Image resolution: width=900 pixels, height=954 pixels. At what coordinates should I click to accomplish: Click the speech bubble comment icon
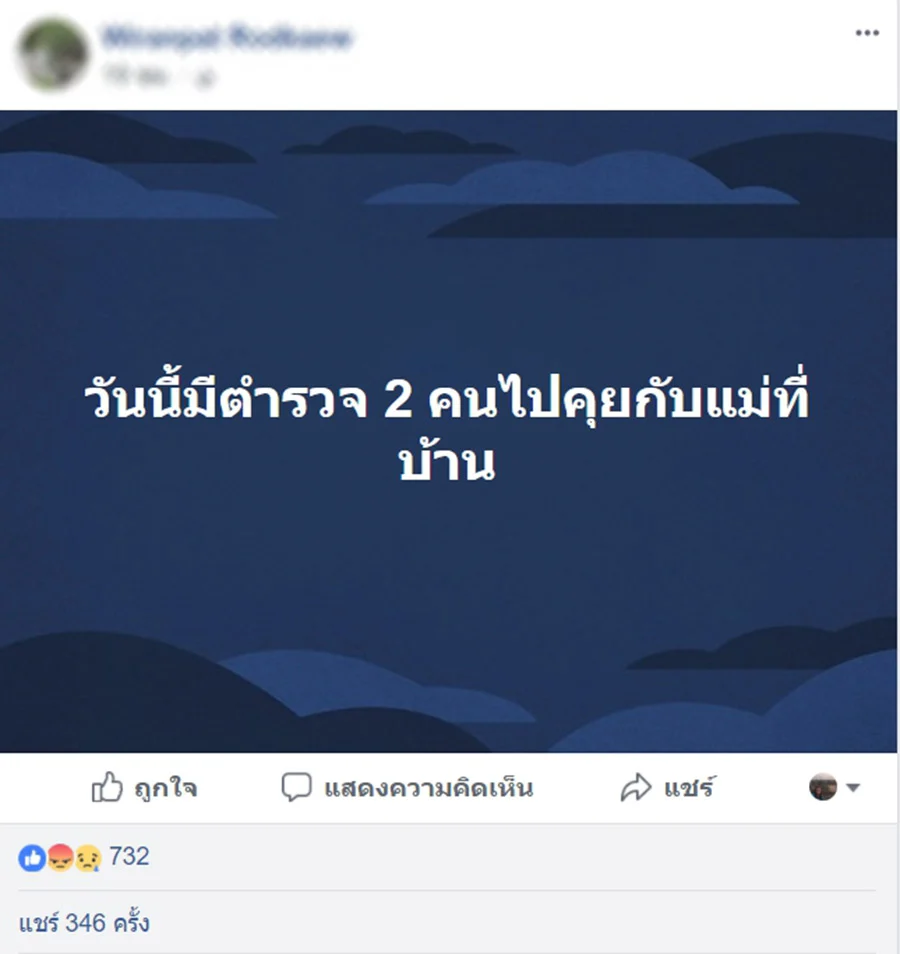point(296,787)
